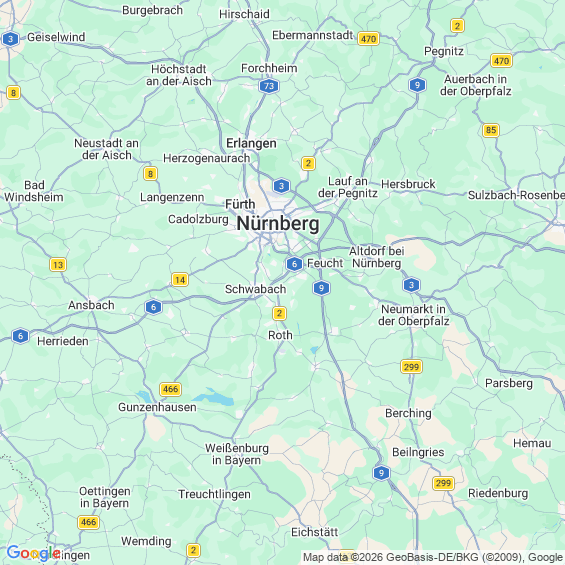Select the Fürth label
Image resolution: width=565 pixels, height=565 pixels.
pos(240,204)
